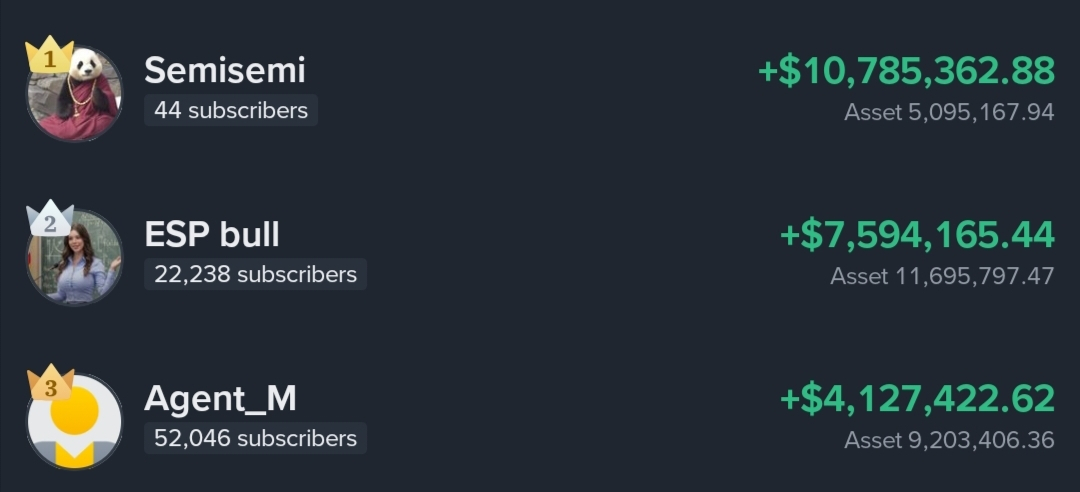Click the silver rank 2 crown
The image size is (1080, 492).
49,220
